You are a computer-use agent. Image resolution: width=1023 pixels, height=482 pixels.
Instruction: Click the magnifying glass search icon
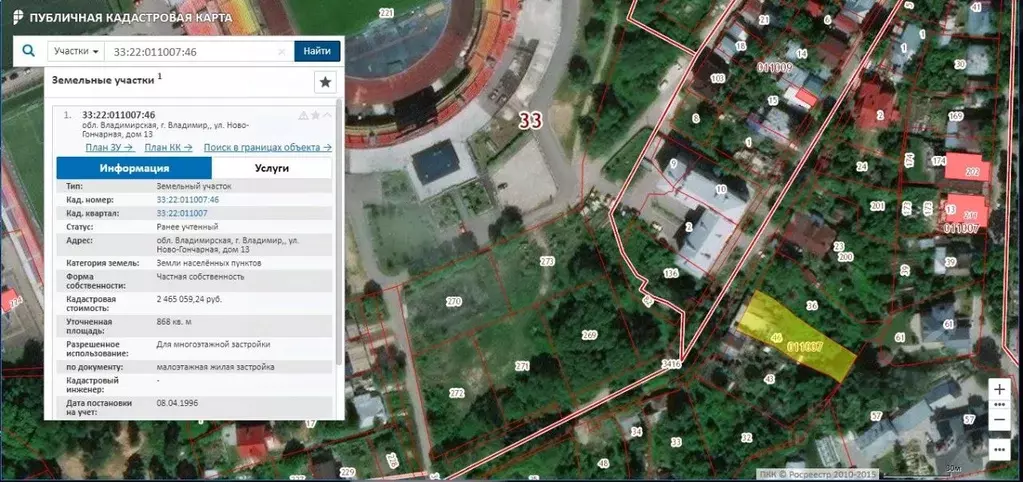coord(29,51)
